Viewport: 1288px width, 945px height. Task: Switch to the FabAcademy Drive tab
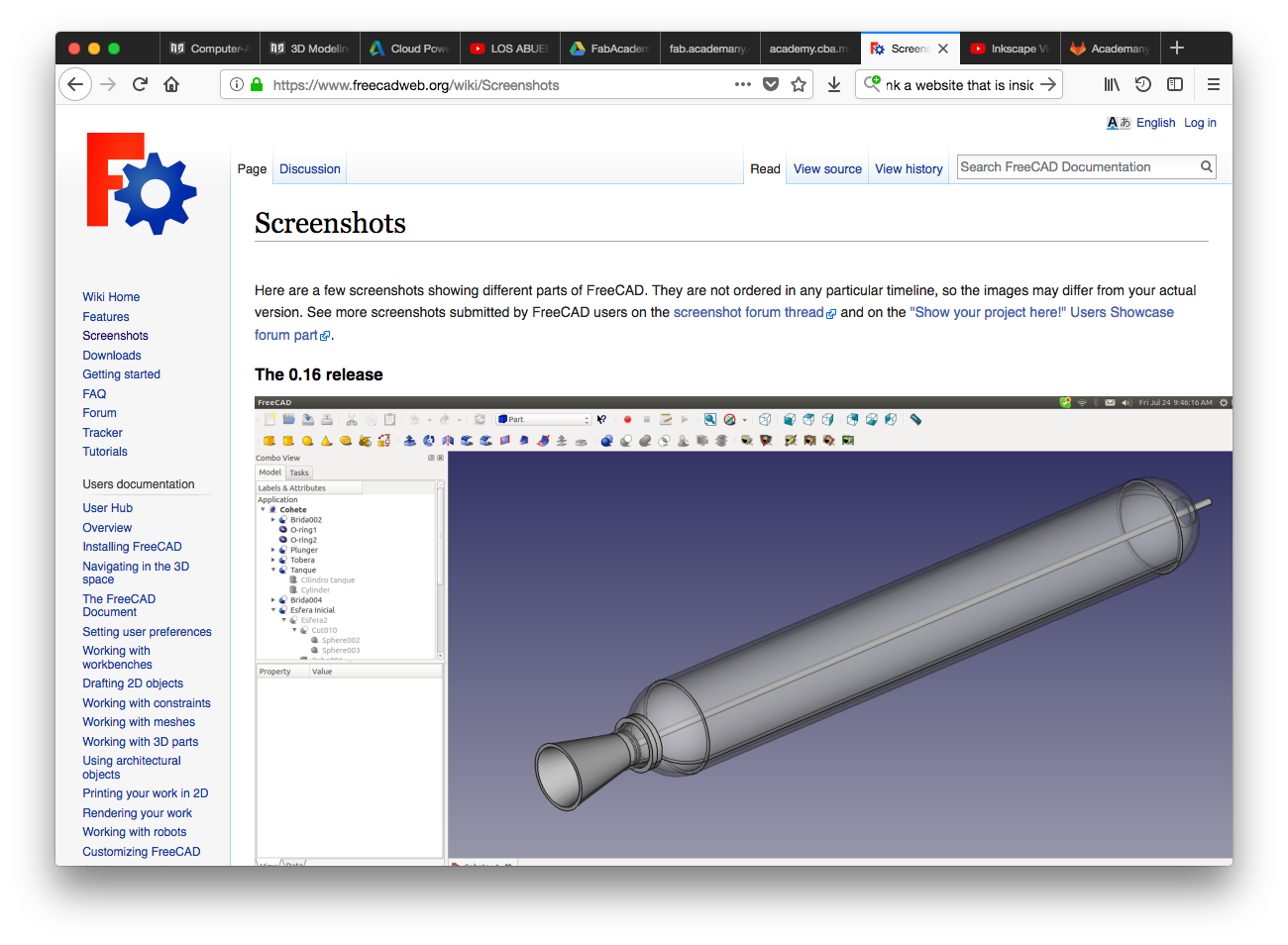(x=609, y=49)
